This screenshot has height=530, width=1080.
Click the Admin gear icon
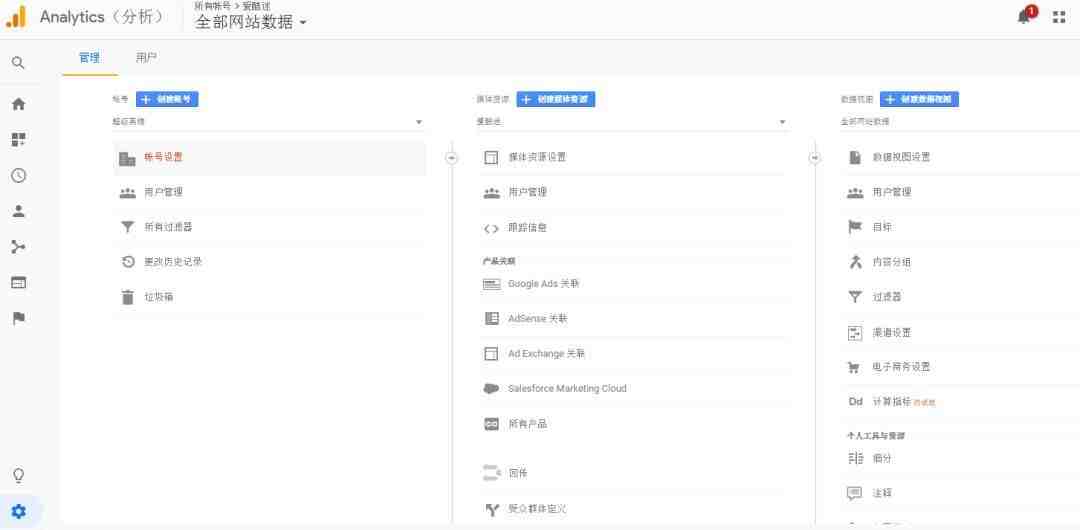(x=19, y=511)
